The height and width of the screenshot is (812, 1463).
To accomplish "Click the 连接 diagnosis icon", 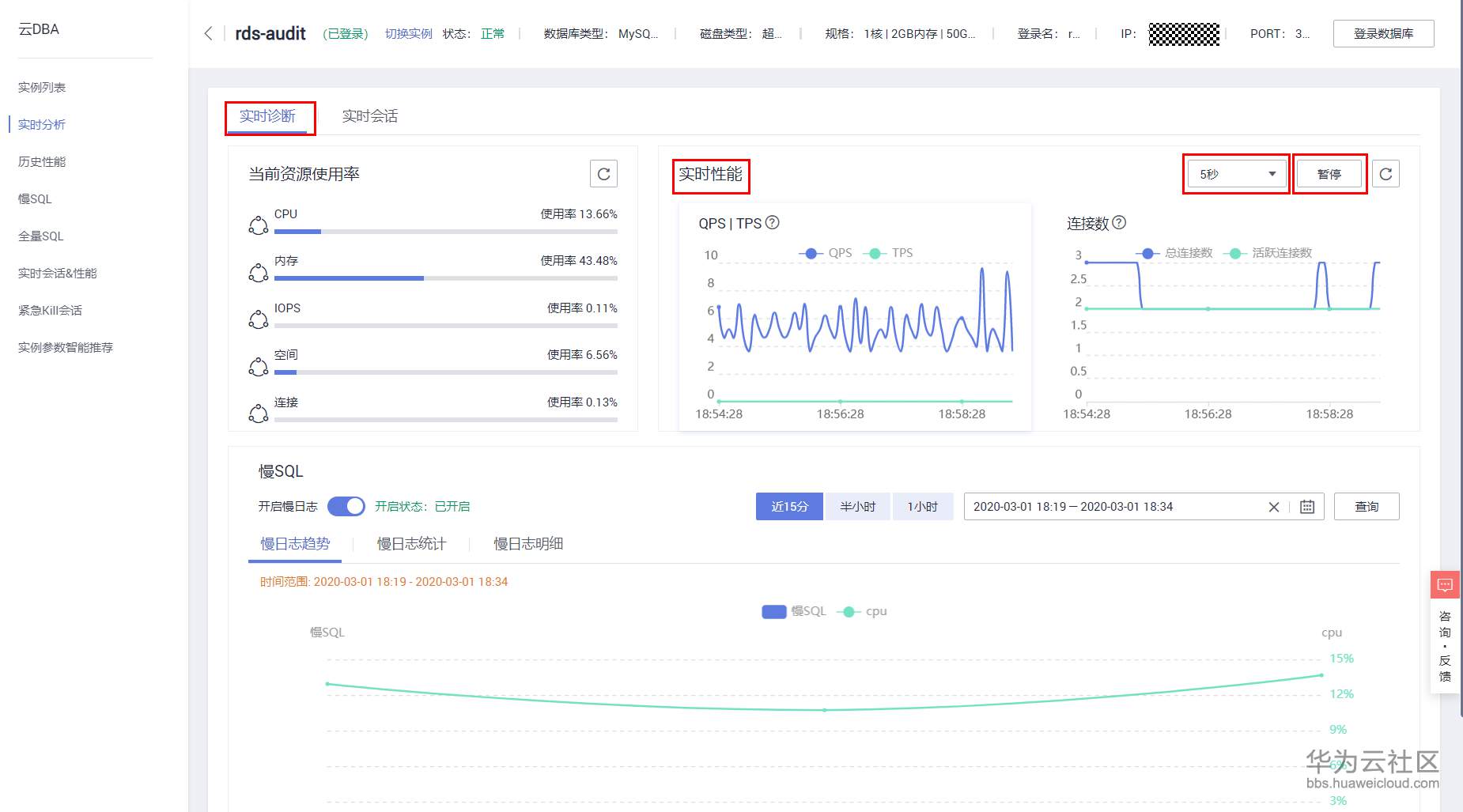I will 259,413.
